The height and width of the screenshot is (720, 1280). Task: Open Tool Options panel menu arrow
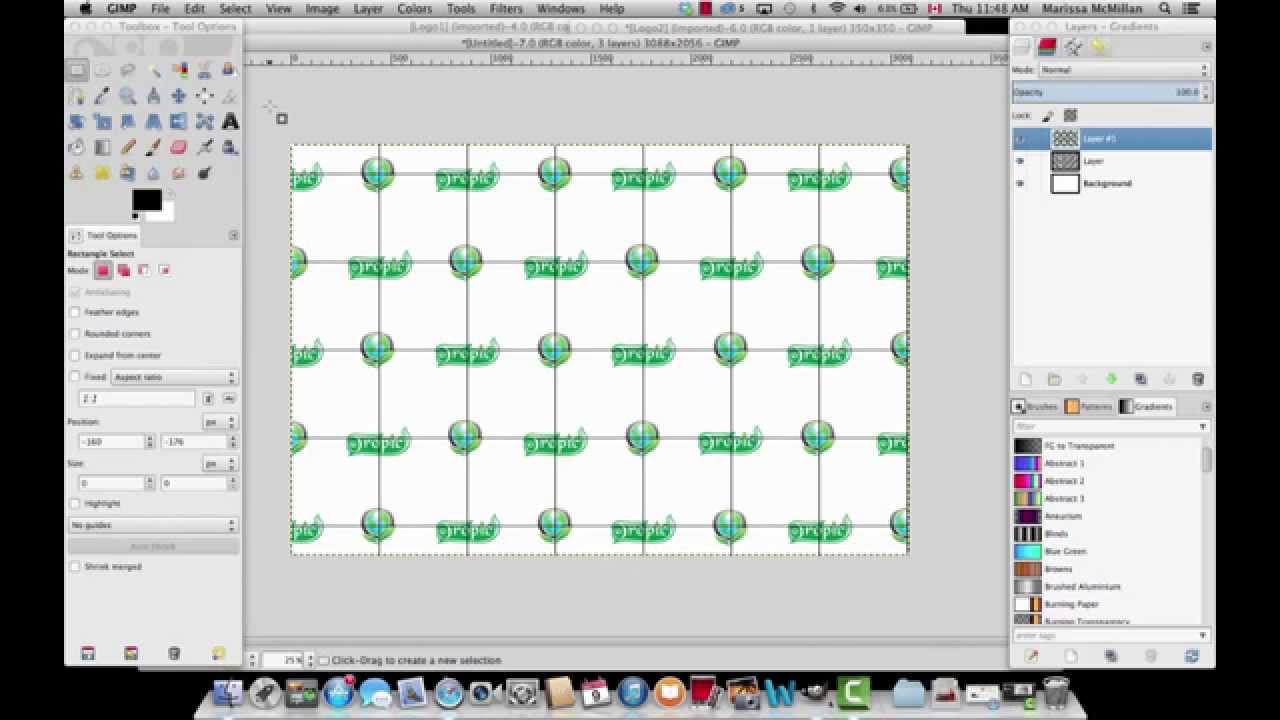[x=233, y=236]
